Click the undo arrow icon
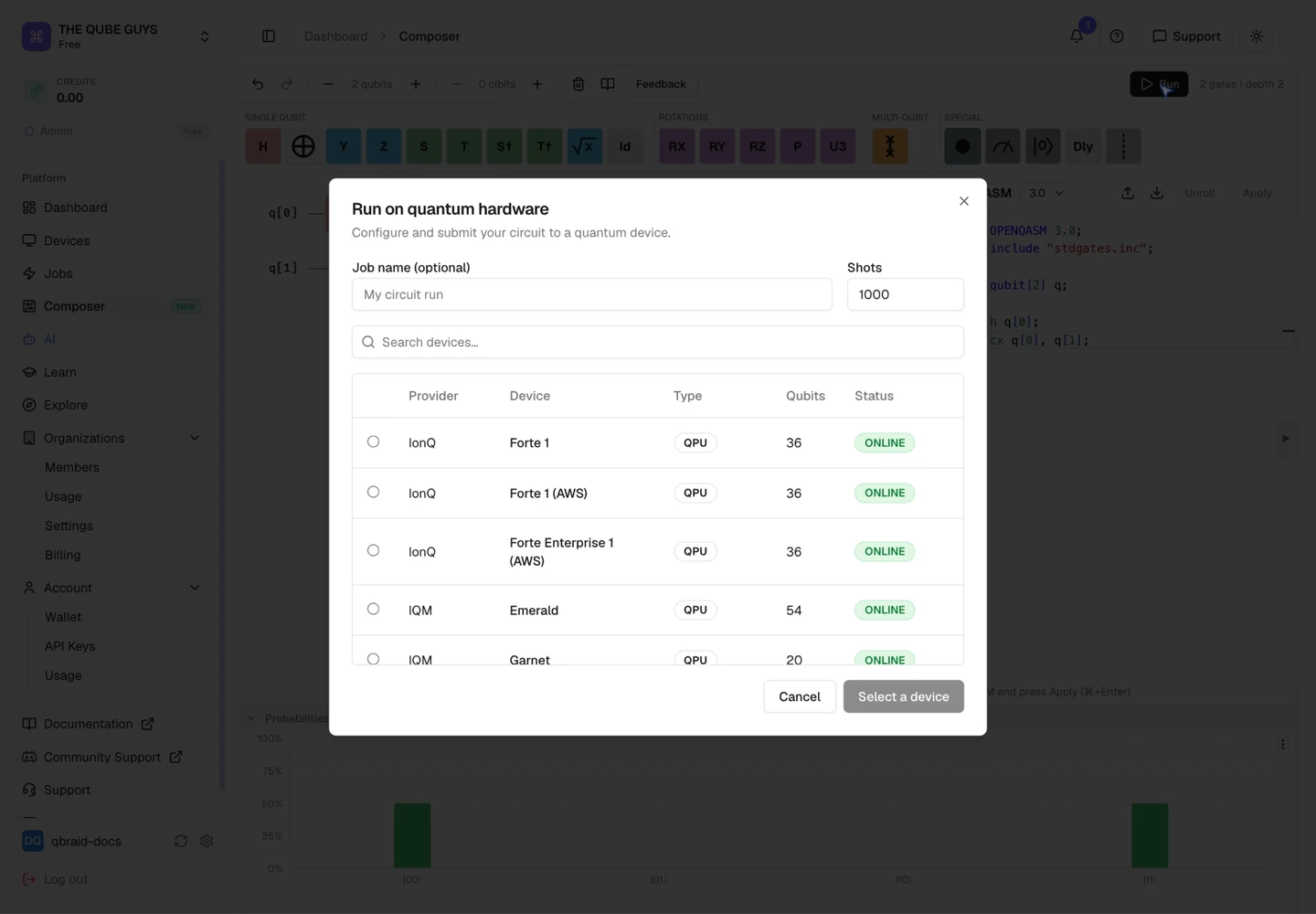1316x914 pixels. [x=258, y=84]
